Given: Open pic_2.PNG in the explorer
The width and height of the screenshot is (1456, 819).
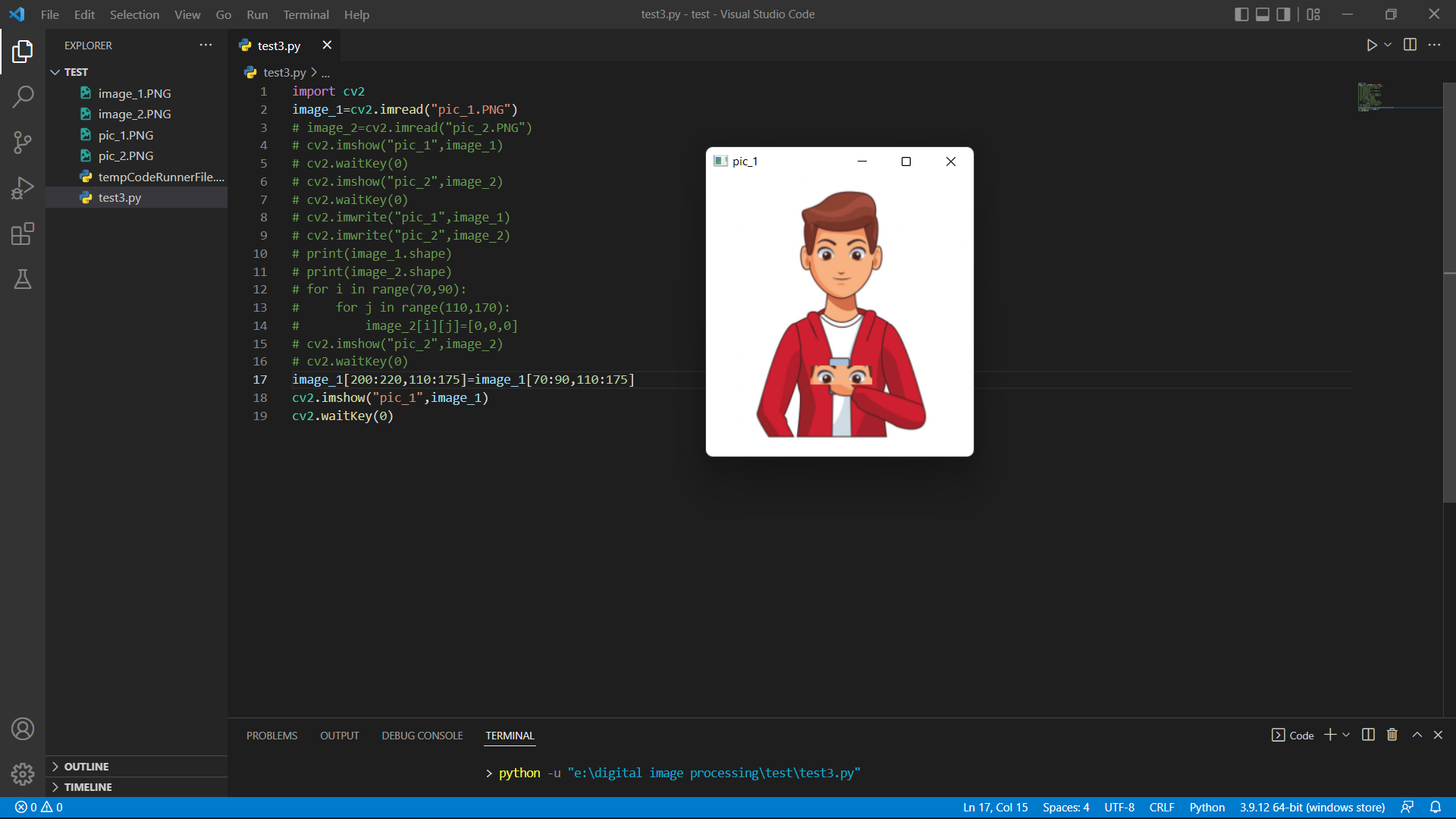Looking at the screenshot, I should point(136,155).
